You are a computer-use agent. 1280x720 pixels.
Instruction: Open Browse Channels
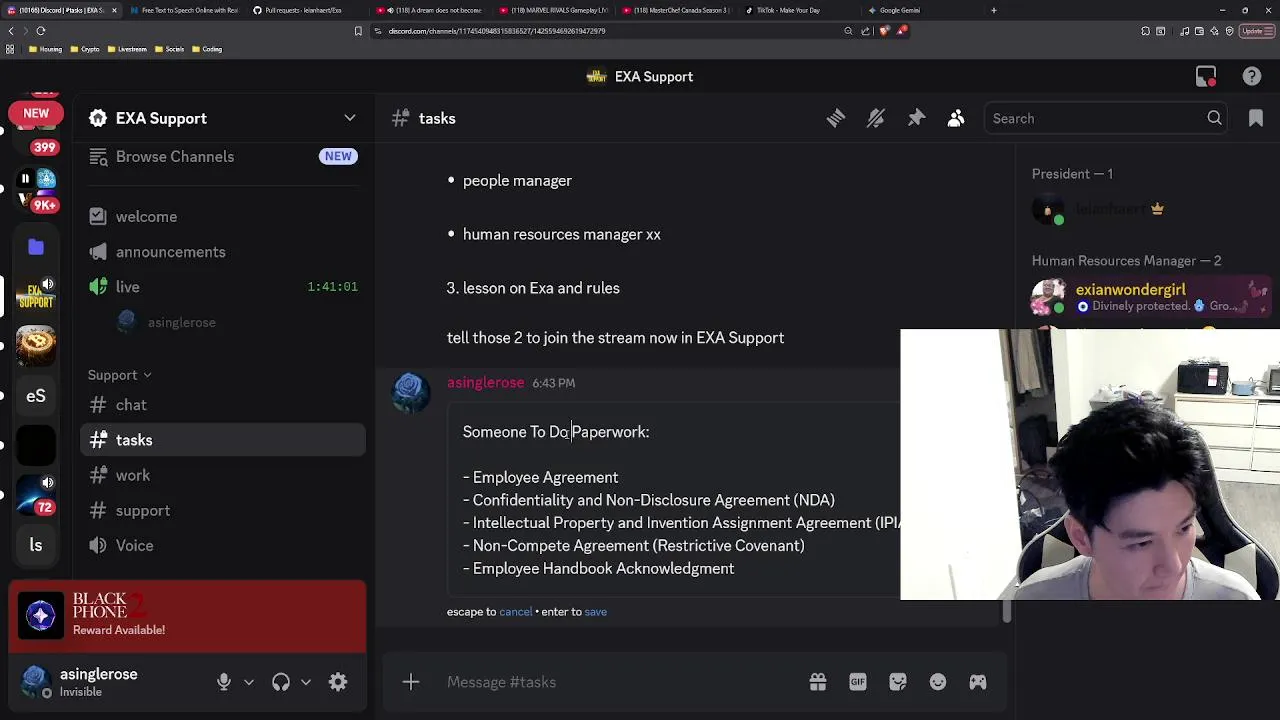coord(222,157)
